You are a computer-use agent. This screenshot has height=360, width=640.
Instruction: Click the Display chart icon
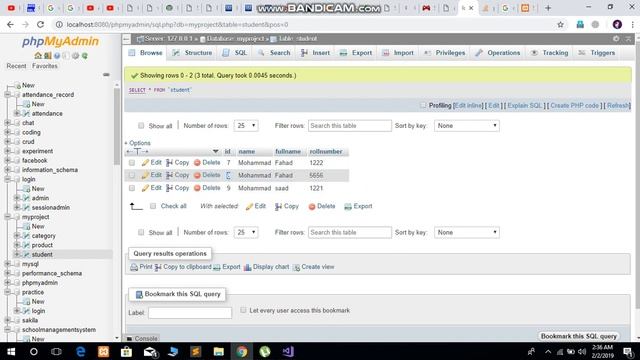pos(247,267)
